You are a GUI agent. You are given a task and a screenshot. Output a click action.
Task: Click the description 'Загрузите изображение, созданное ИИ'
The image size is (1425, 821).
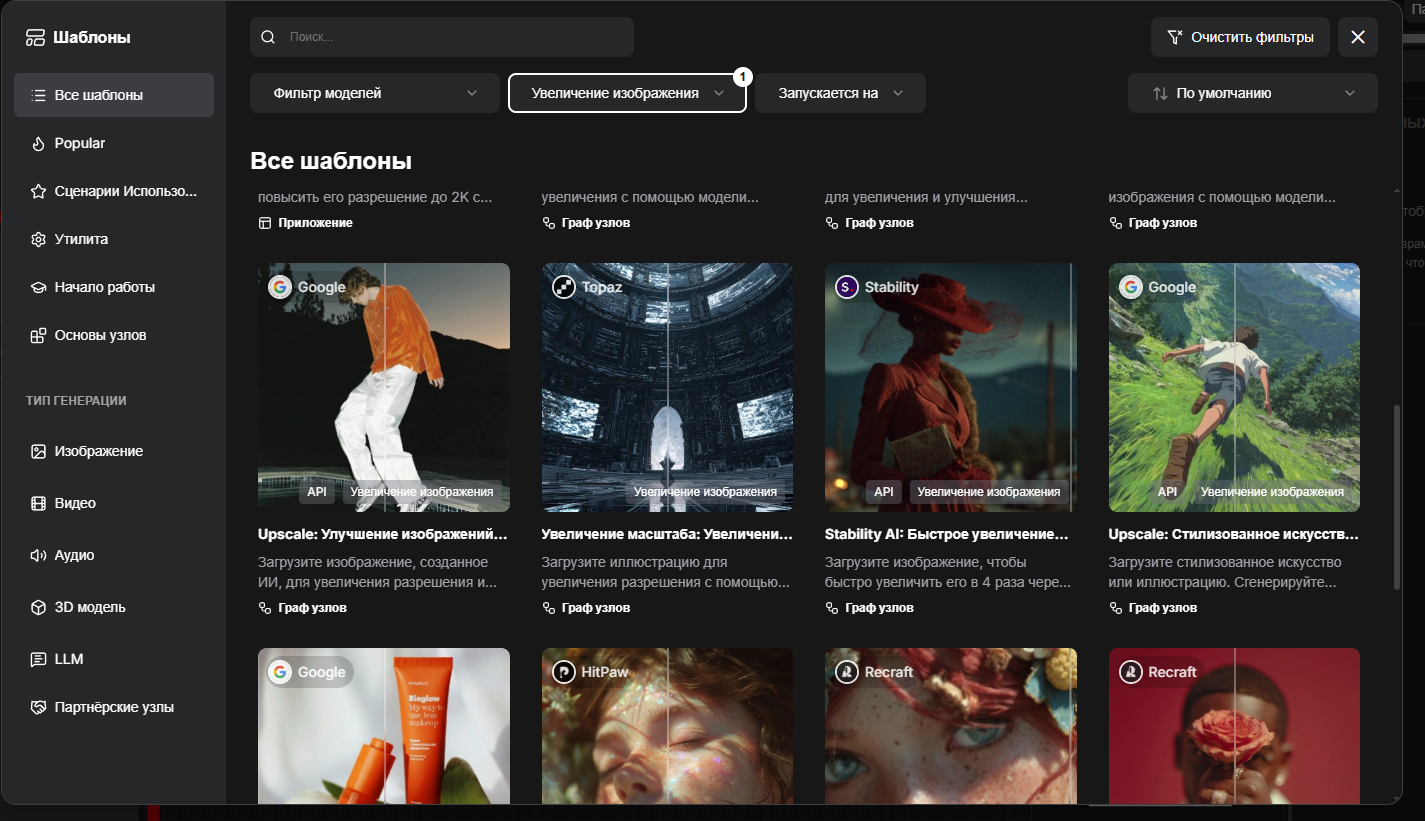378,572
